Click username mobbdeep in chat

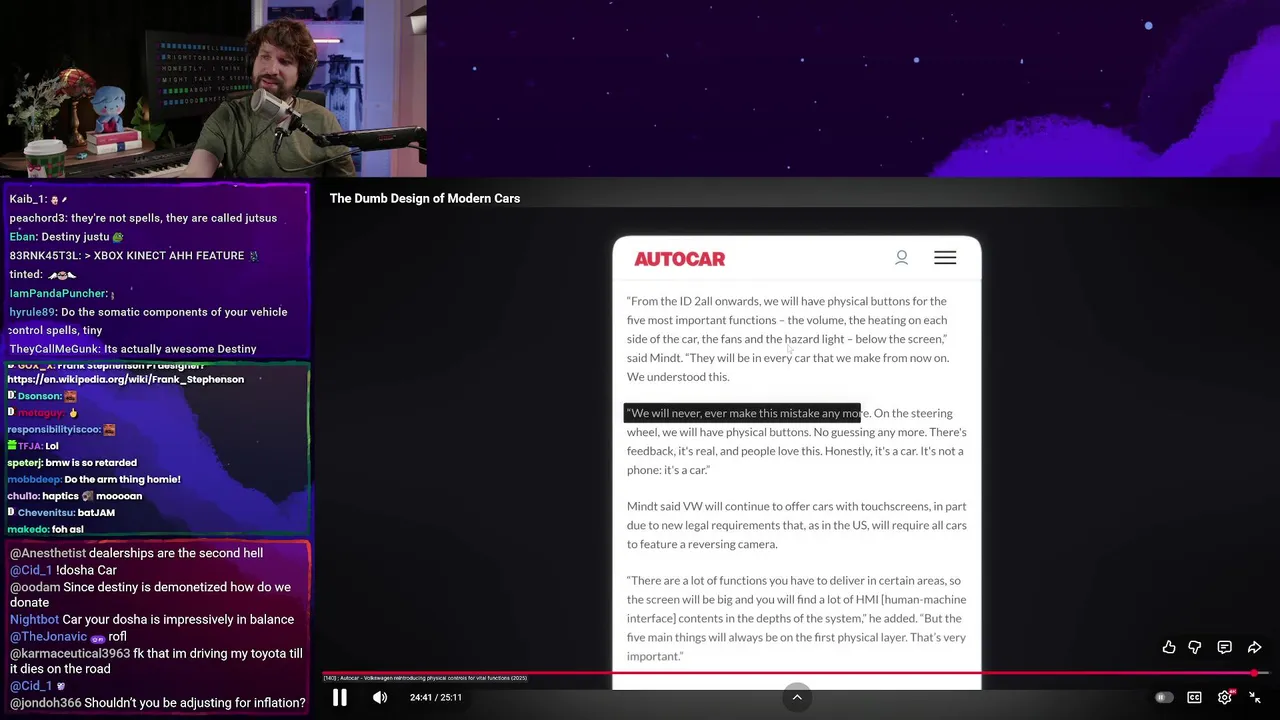(x=34, y=479)
